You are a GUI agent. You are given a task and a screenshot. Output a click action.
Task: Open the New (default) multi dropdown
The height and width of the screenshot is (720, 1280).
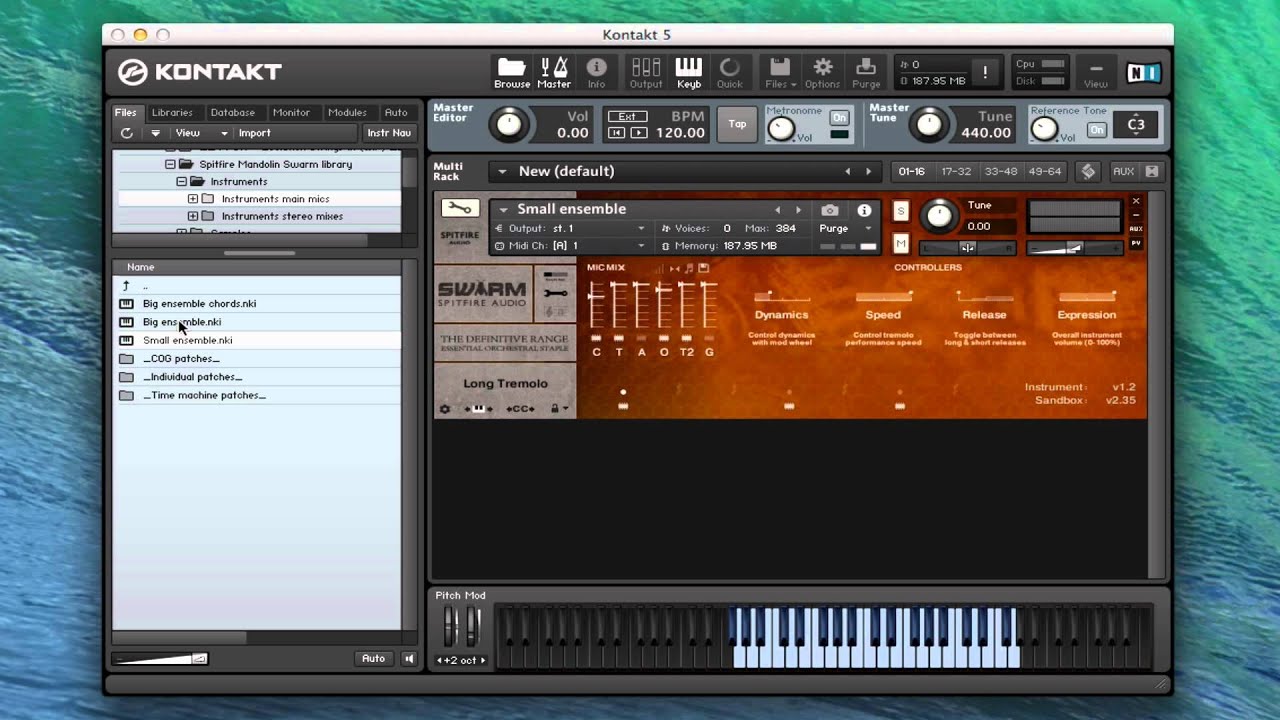click(502, 172)
